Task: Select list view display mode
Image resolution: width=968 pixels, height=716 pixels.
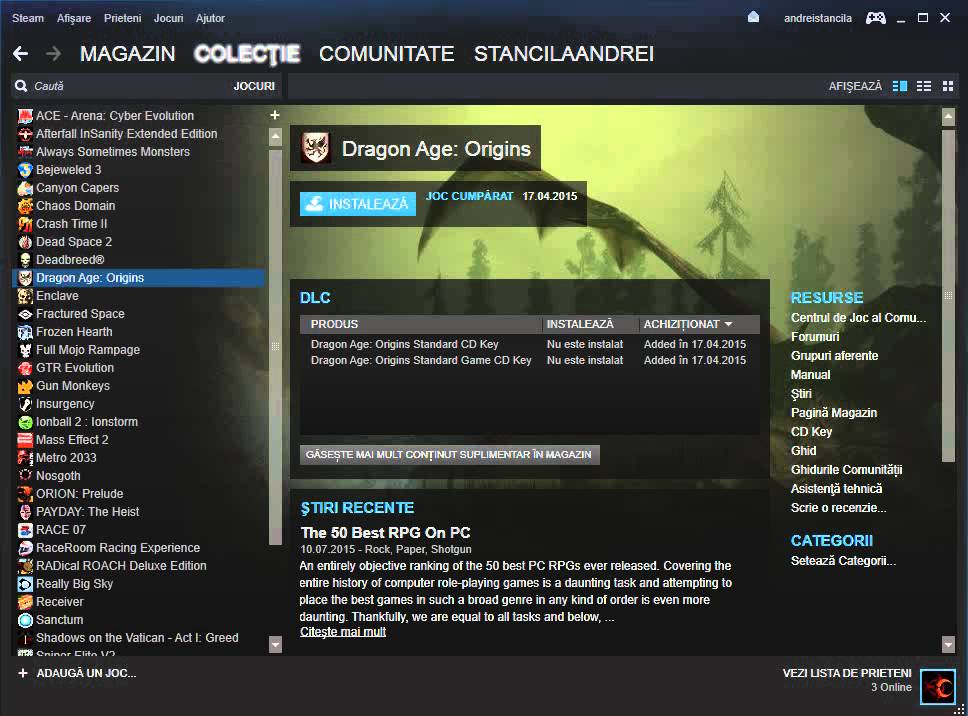Action: [x=924, y=86]
